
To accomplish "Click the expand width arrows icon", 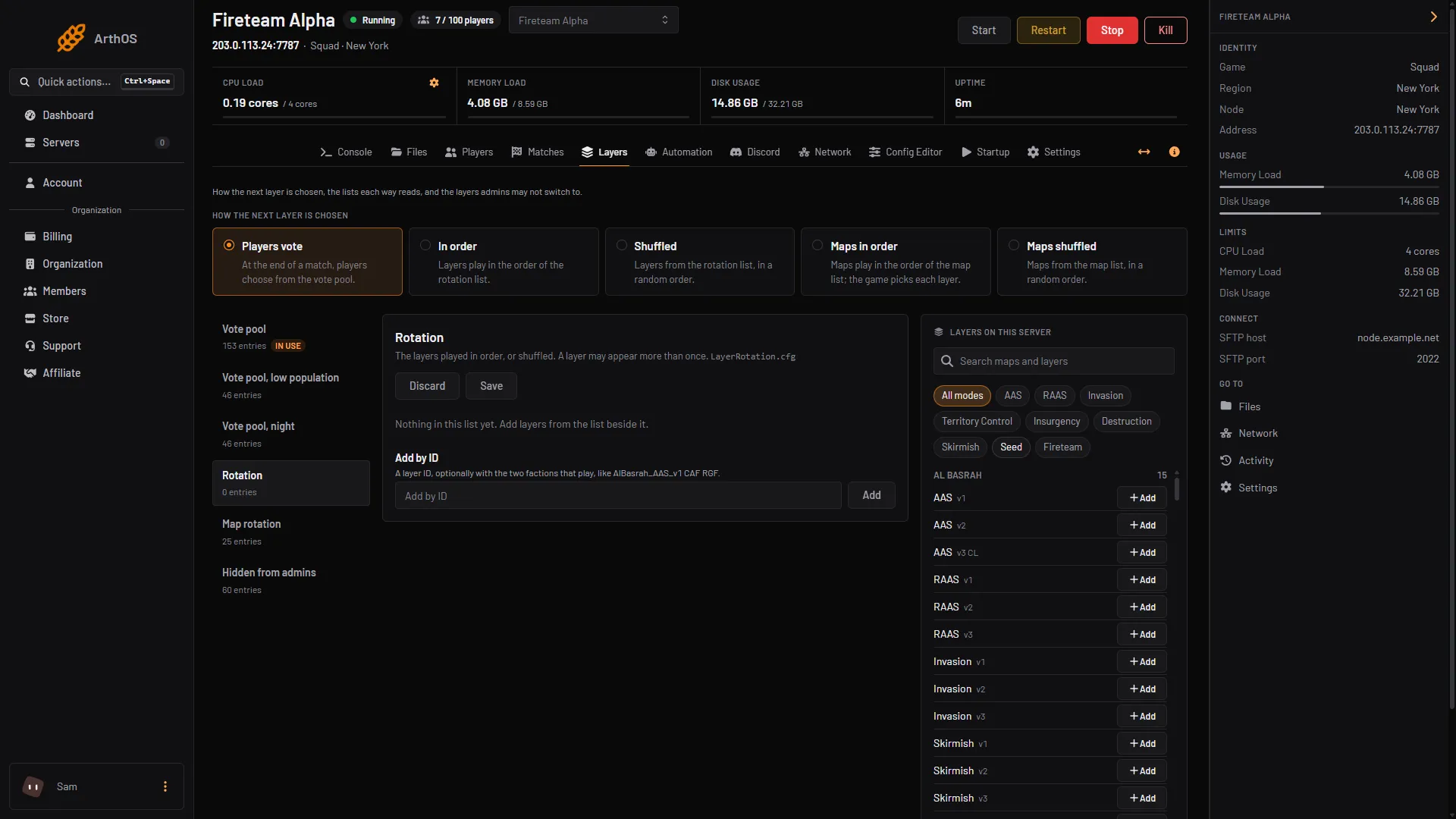I will pos(1144,152).
